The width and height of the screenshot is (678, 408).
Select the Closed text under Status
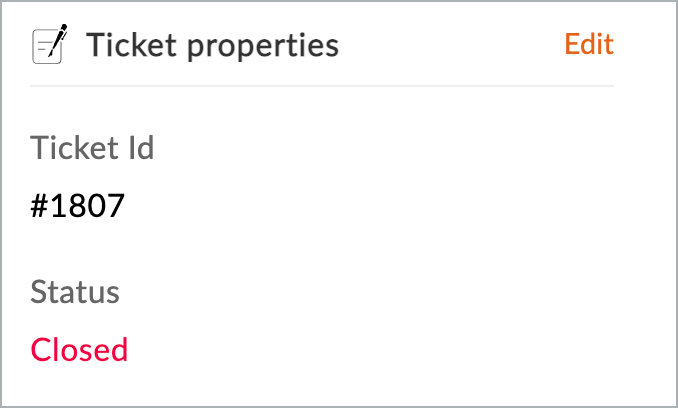[x=79, y=350]
